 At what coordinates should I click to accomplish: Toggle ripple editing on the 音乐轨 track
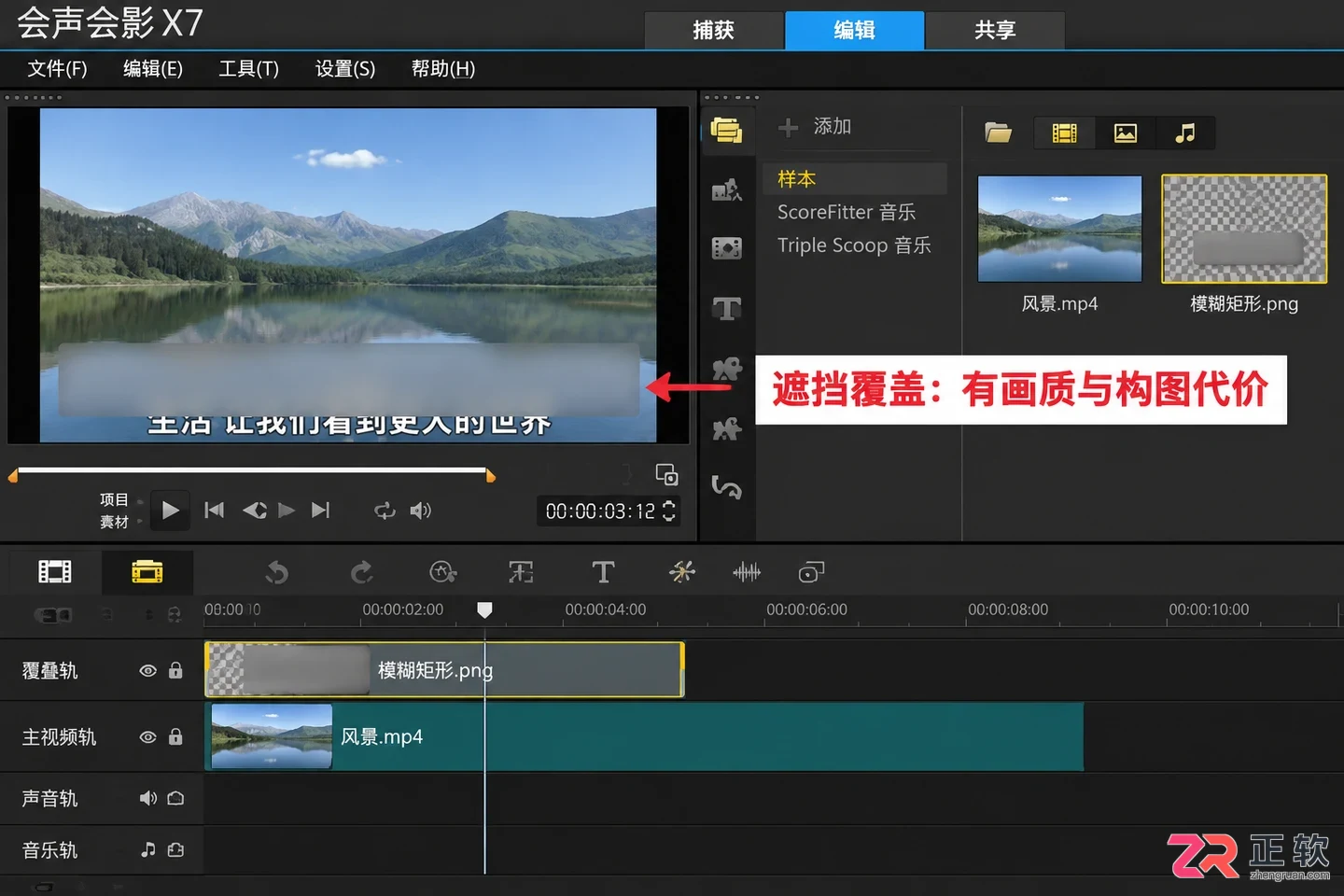(x=175, y=849)
